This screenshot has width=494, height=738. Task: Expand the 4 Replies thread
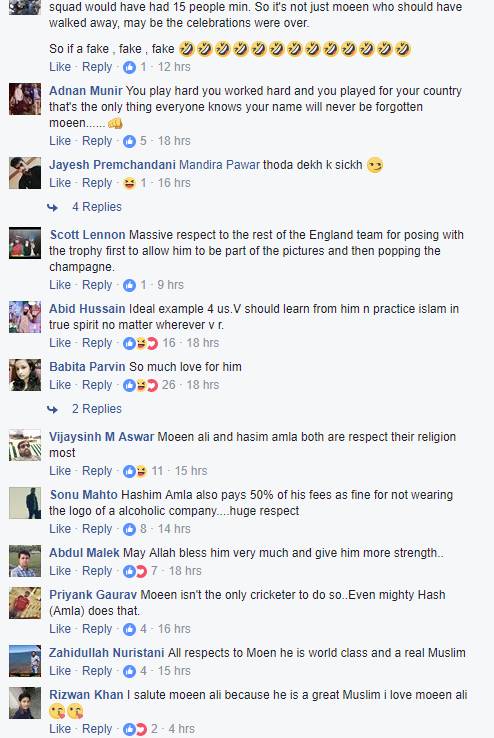[x=96, y=207]
